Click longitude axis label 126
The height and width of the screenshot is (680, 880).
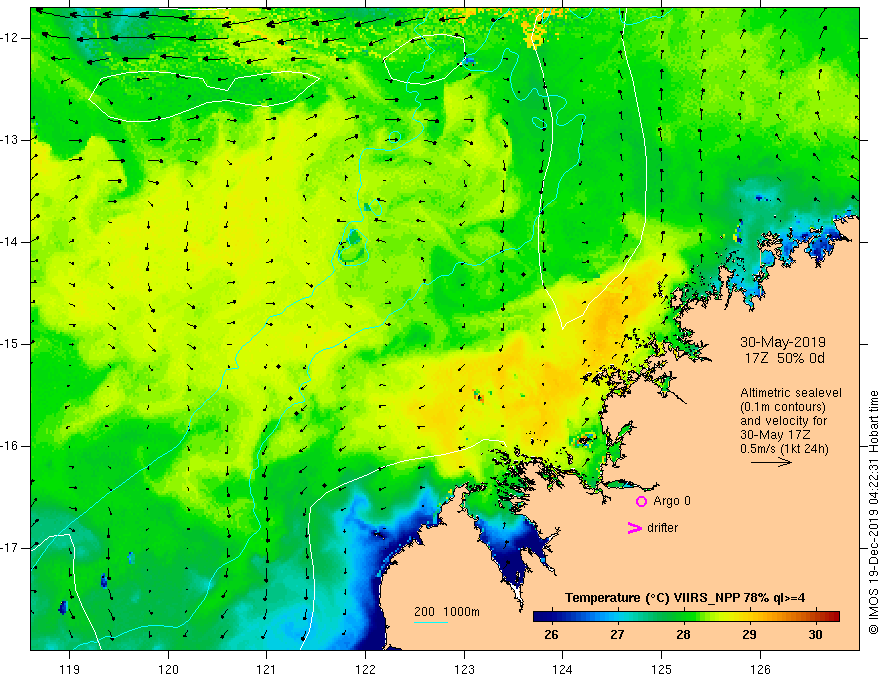point(760,669)
